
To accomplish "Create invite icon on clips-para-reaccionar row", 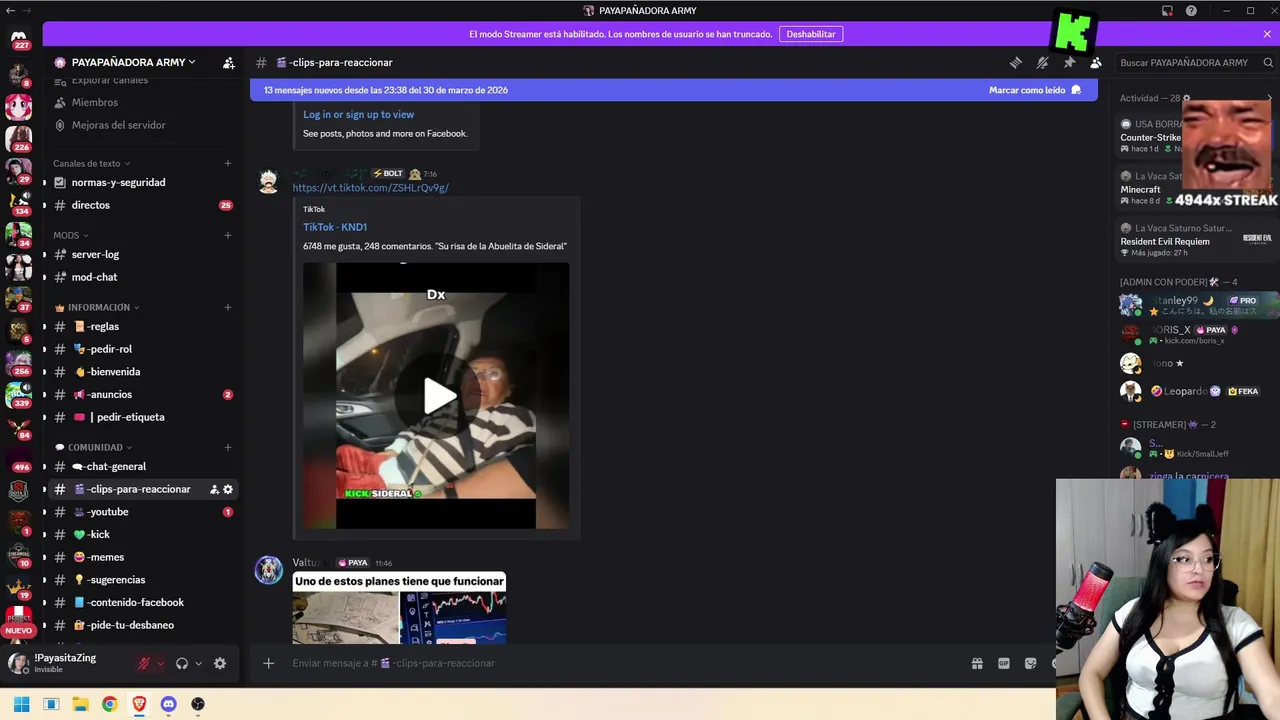I will tap(214, 489).
